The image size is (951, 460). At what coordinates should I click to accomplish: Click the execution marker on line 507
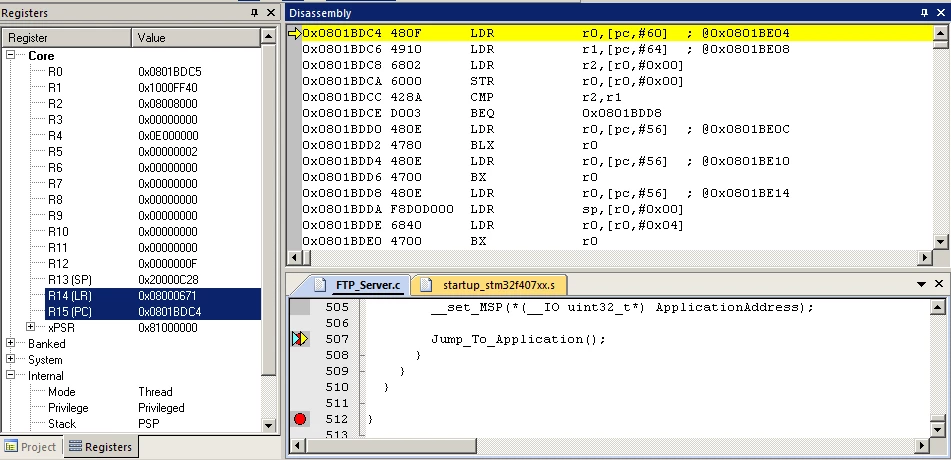tap(300, 339)
